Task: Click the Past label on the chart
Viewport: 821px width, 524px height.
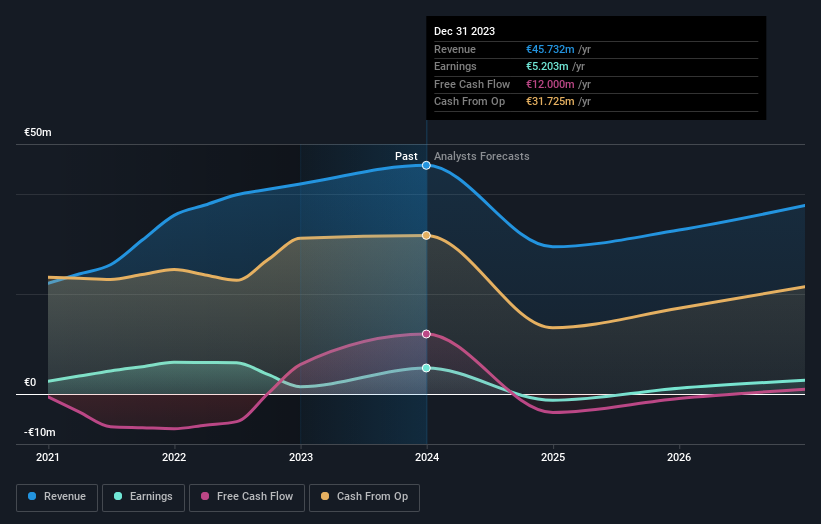Action: [406, 156]
